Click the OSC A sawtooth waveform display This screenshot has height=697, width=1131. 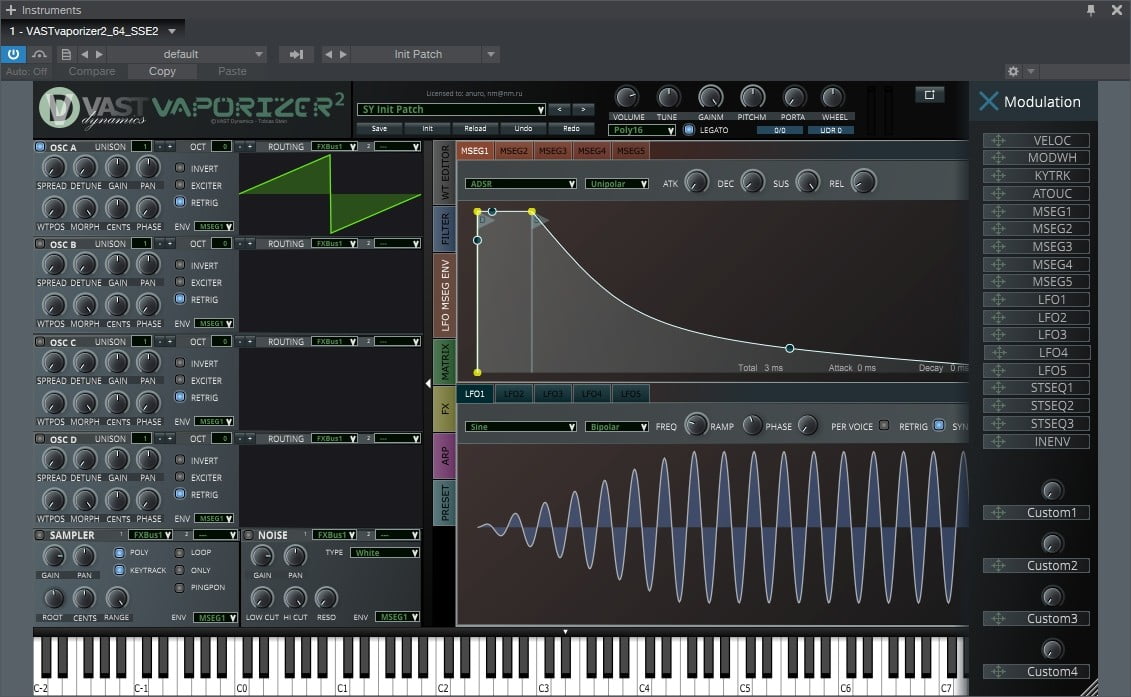[330, 193]
